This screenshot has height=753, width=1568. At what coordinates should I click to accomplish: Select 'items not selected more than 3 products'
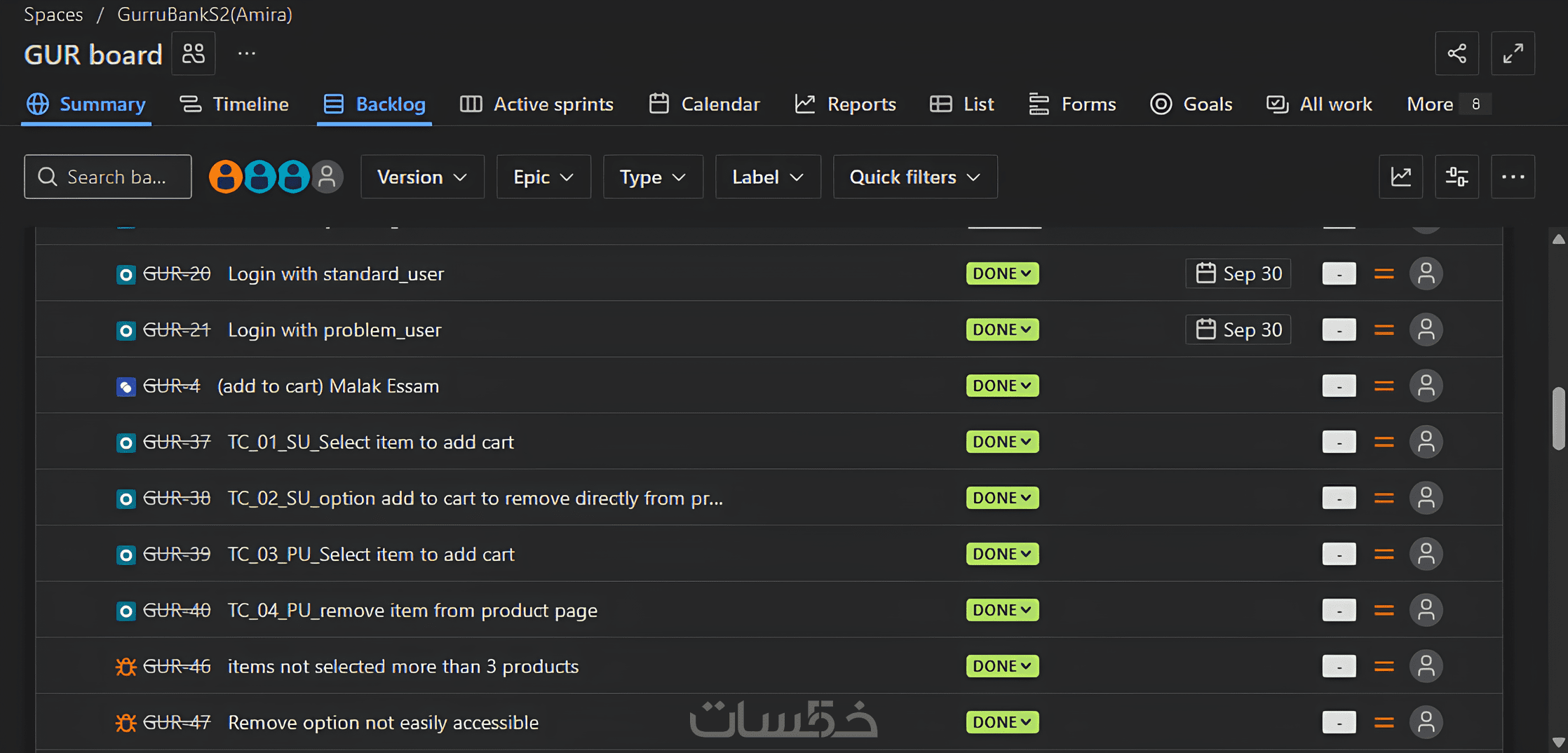click(x=403, y=667)
